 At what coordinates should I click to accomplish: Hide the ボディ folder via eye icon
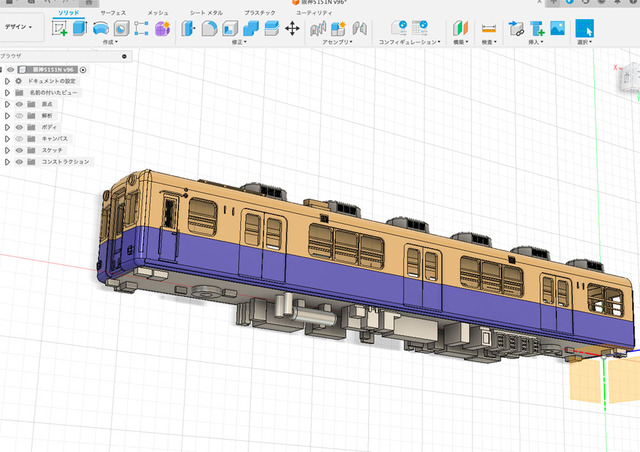(19, 127)
